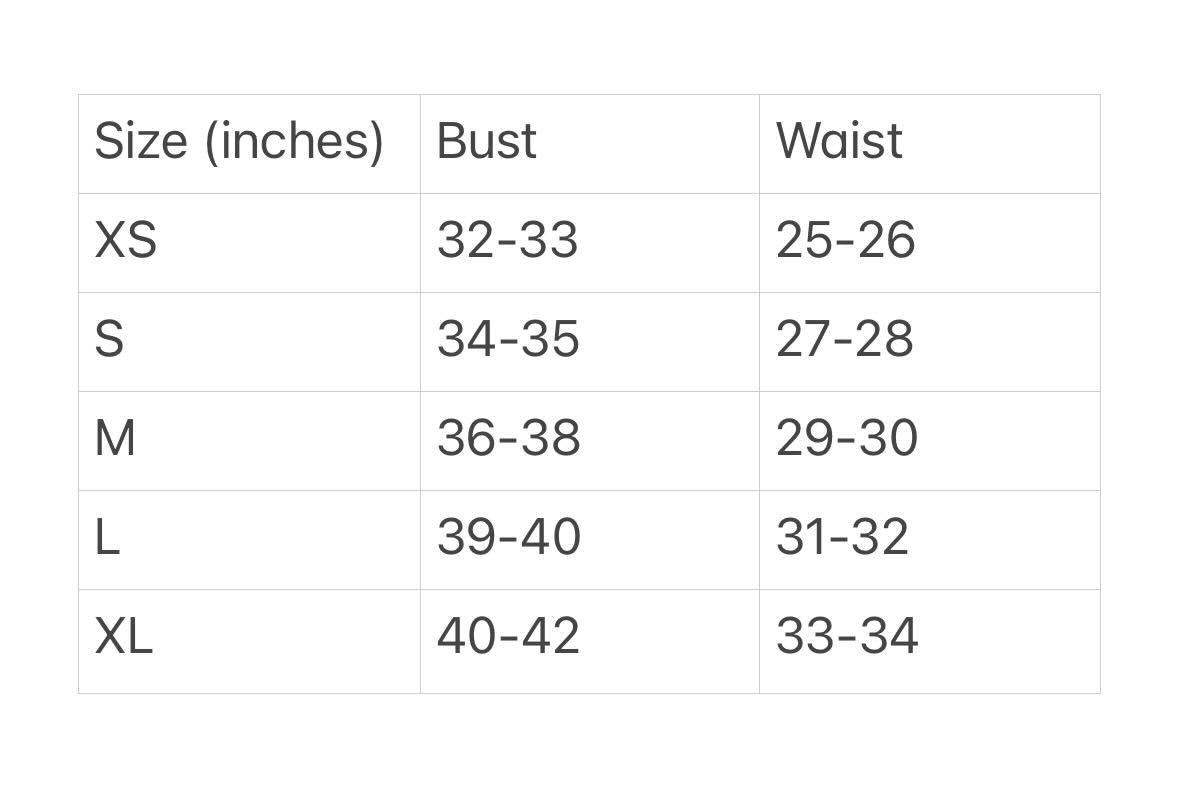Select the M size cell
Screen dimensions: 1179x793
tap(115, 439)
